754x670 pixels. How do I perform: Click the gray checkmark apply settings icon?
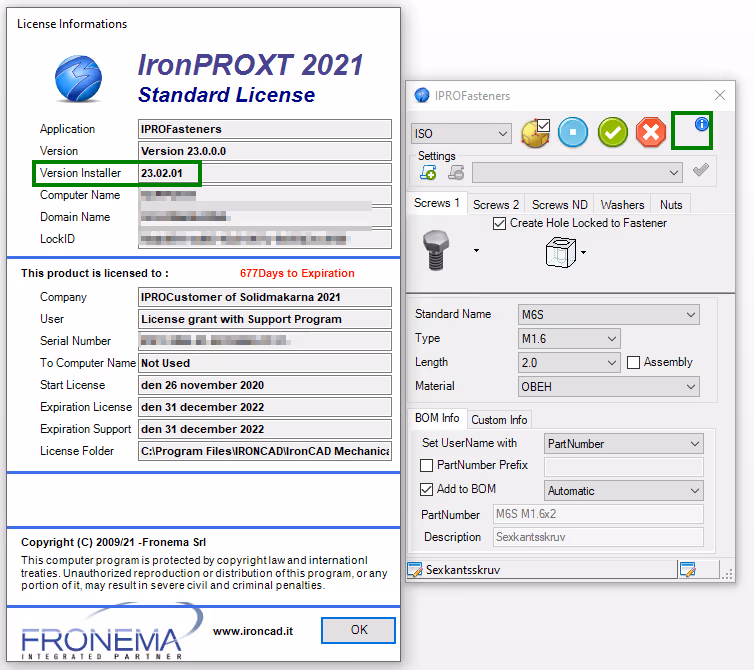coord(701,170)
